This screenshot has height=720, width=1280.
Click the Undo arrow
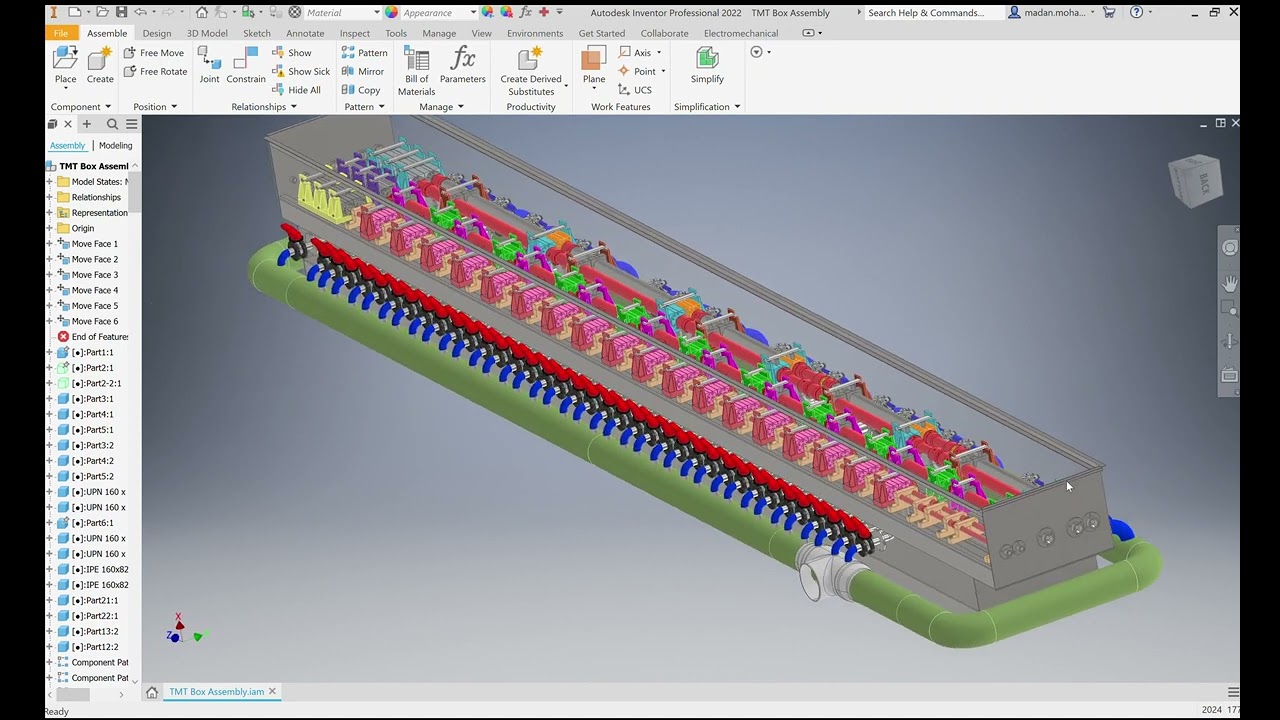(141, 12)
